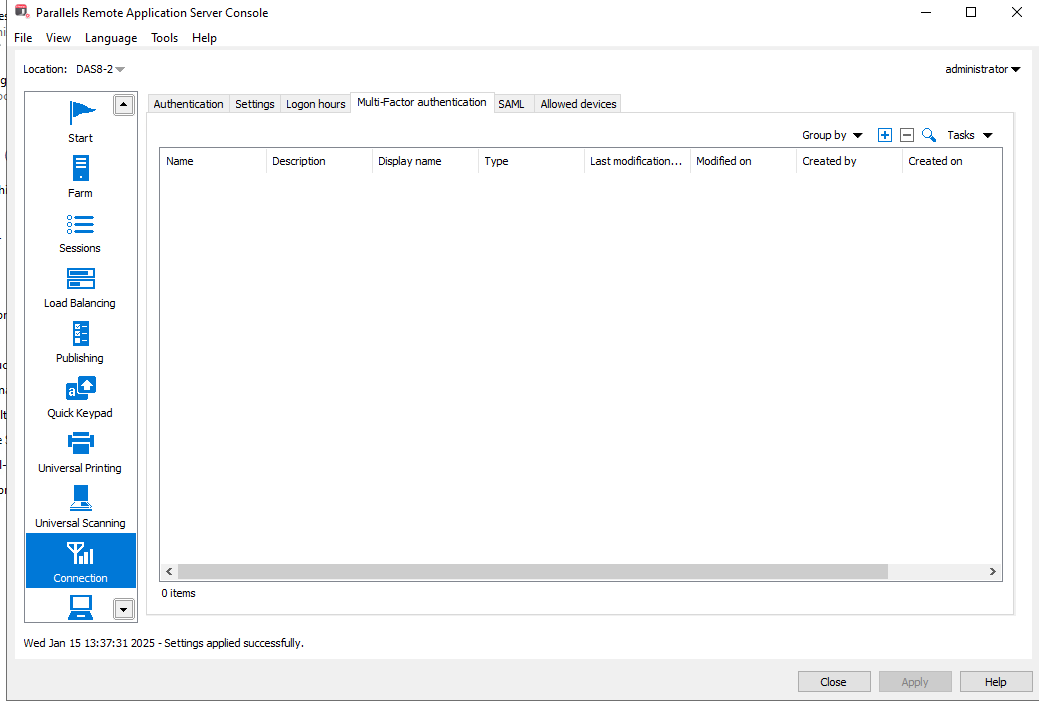
Task: Click the Close button at bottom
Action: 834,682
